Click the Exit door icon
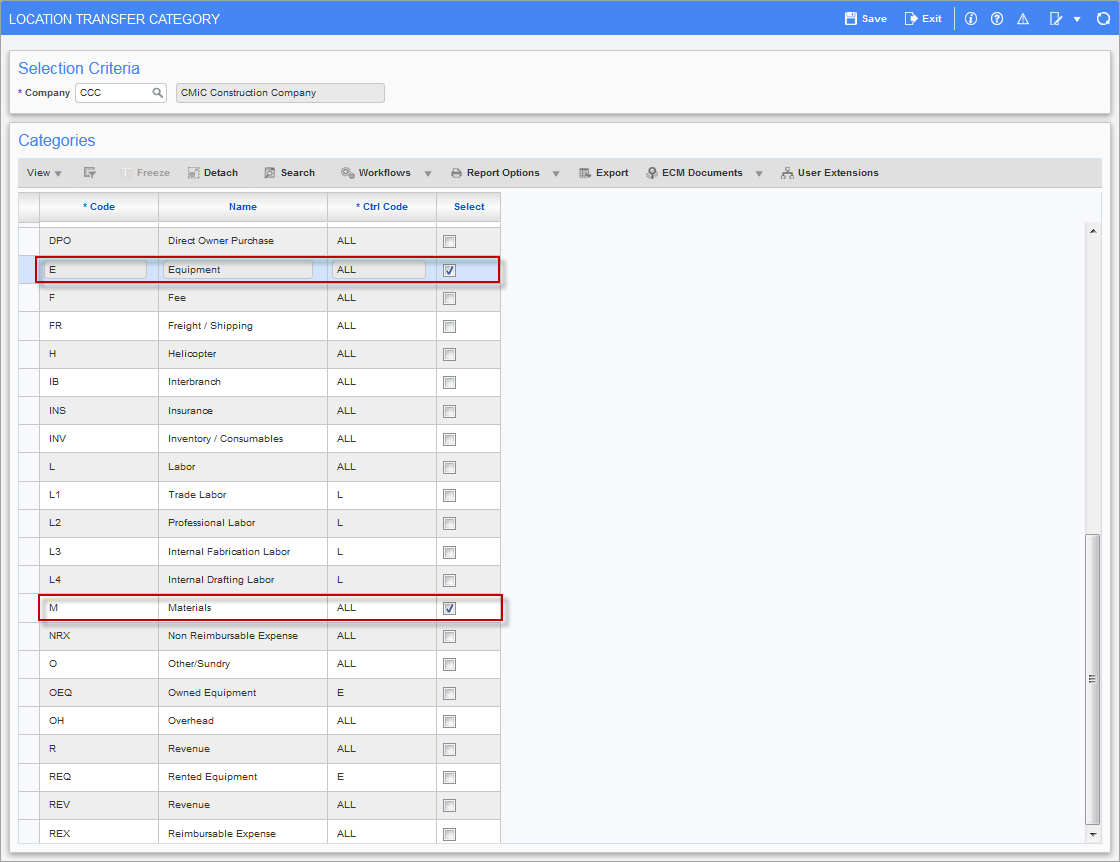Image resolution: width=1120 pixels, height=862 pixels. point(911,19)
